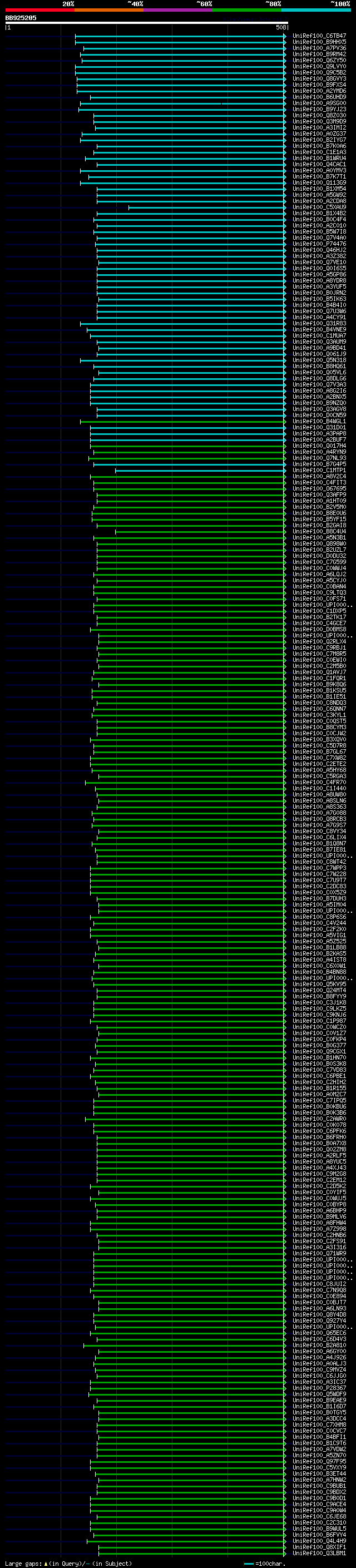Viewport: 356px width, 1568px height.
Task: Select hit label UniRef100_B2TK17
Action: point(319,617)
